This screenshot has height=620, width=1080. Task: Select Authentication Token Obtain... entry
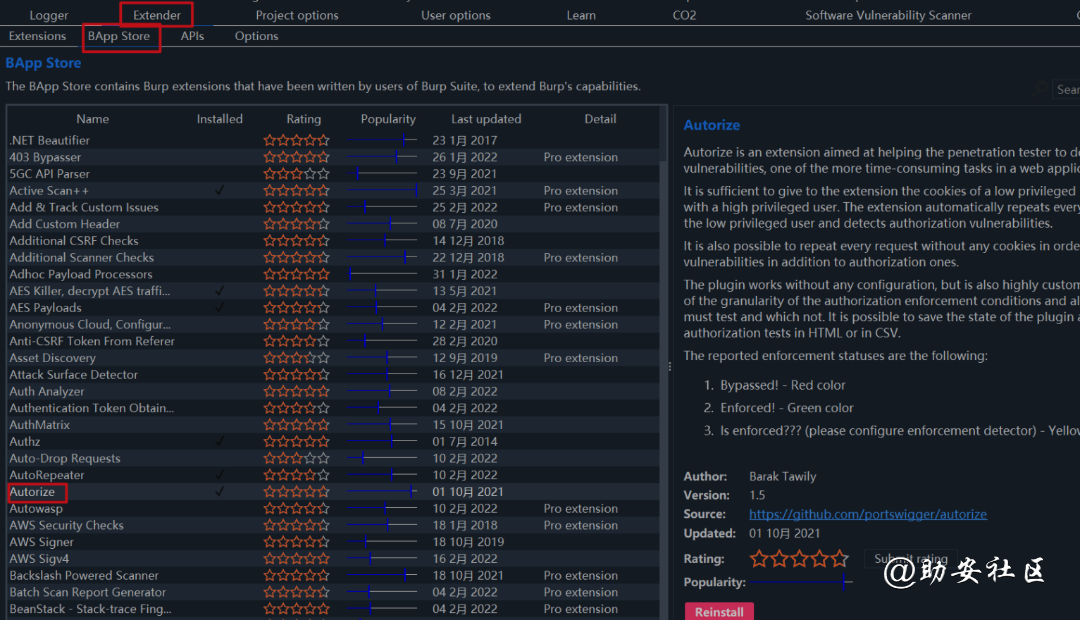333,408
